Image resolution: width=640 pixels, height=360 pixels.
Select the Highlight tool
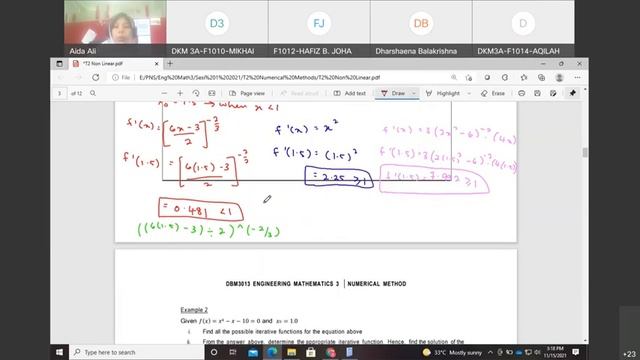tap(443, 93)
